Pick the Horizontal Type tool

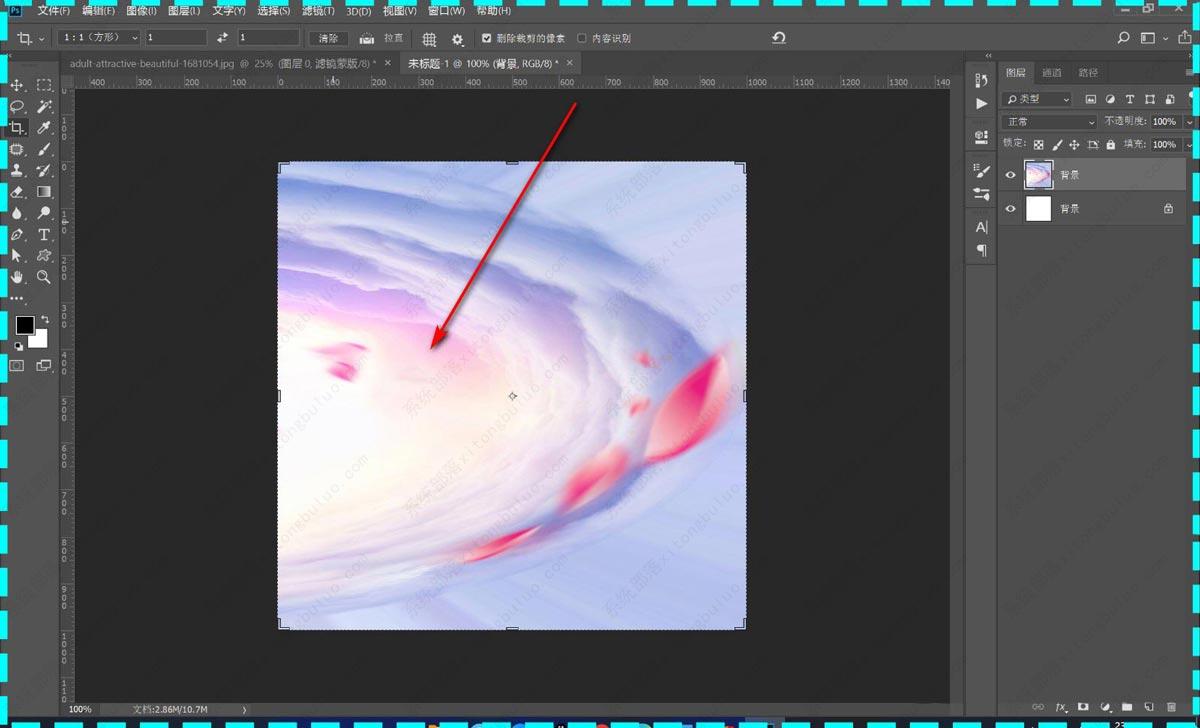(x=44, y=235)
